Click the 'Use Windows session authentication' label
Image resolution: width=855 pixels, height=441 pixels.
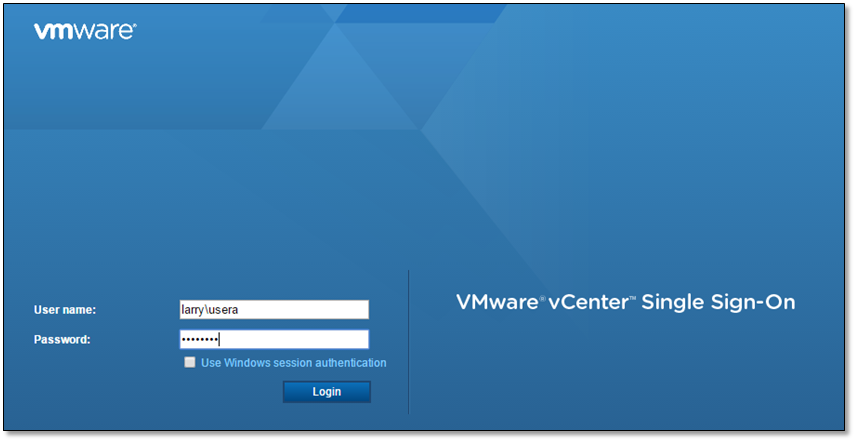(x=293, y=363)
